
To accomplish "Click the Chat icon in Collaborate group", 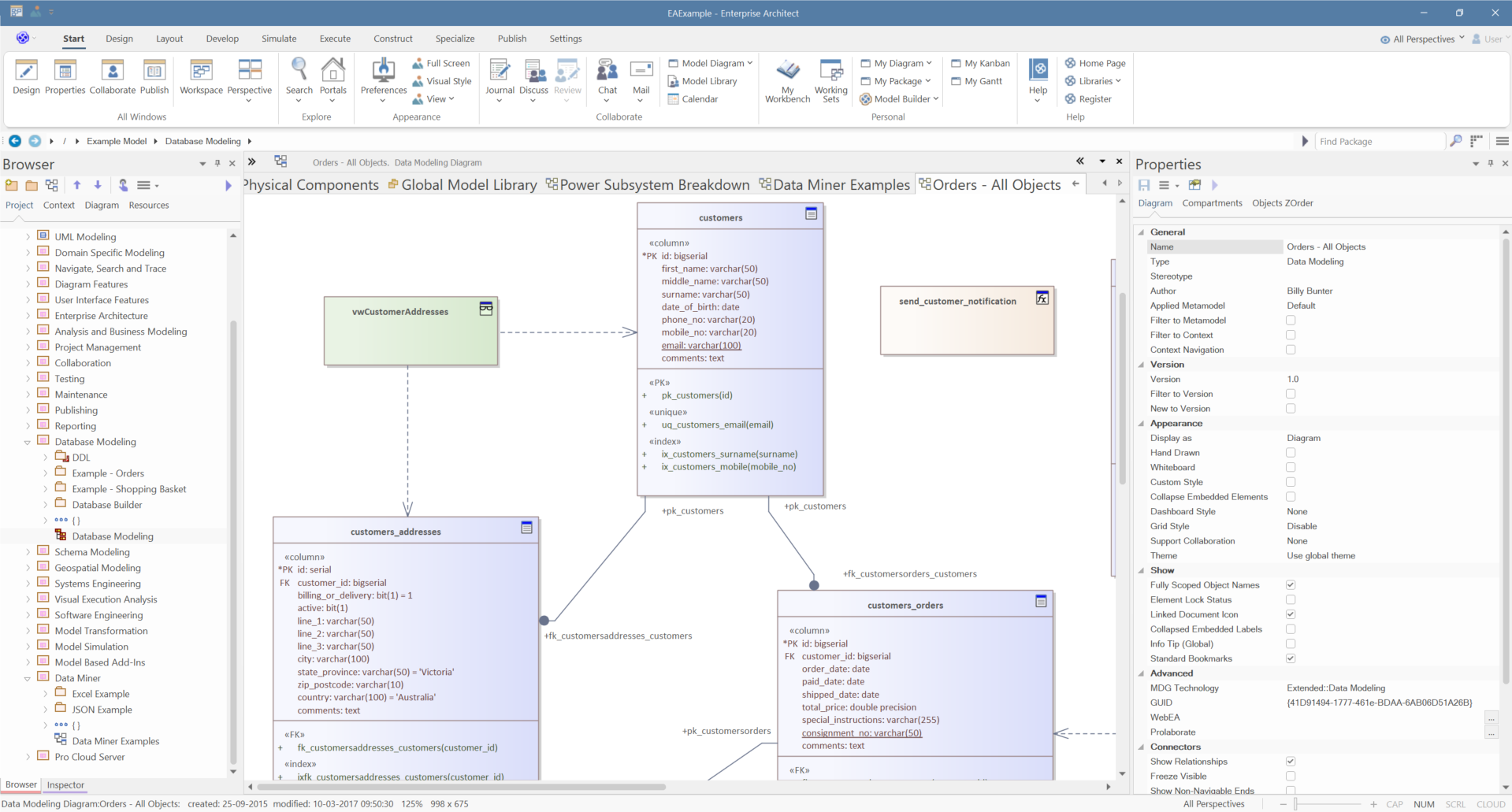I will [x=607, y=72].
